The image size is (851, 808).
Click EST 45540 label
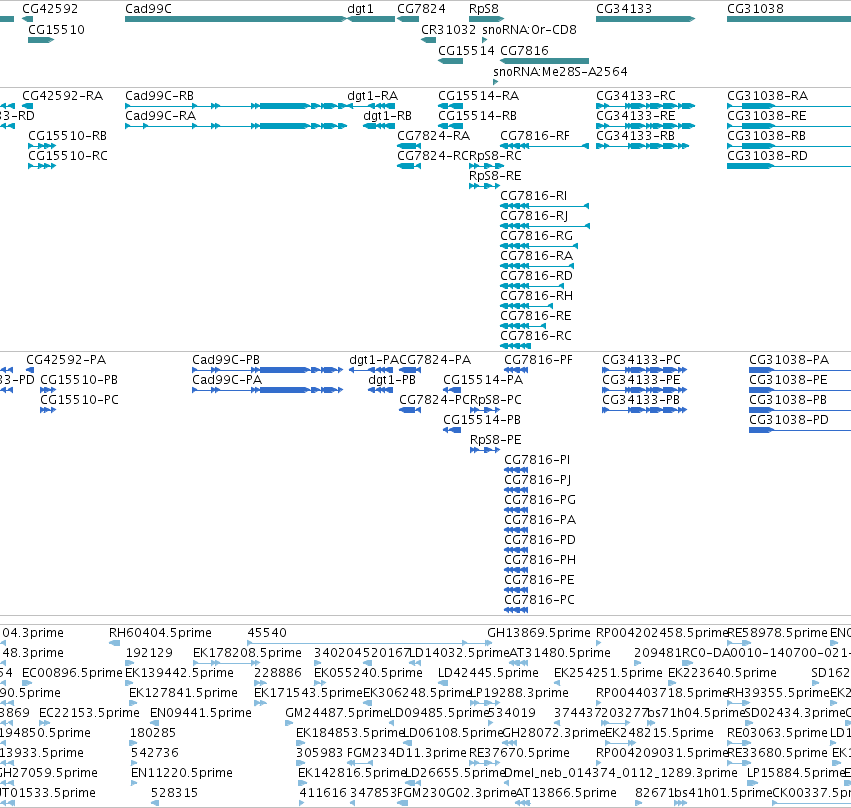[267, 633]
